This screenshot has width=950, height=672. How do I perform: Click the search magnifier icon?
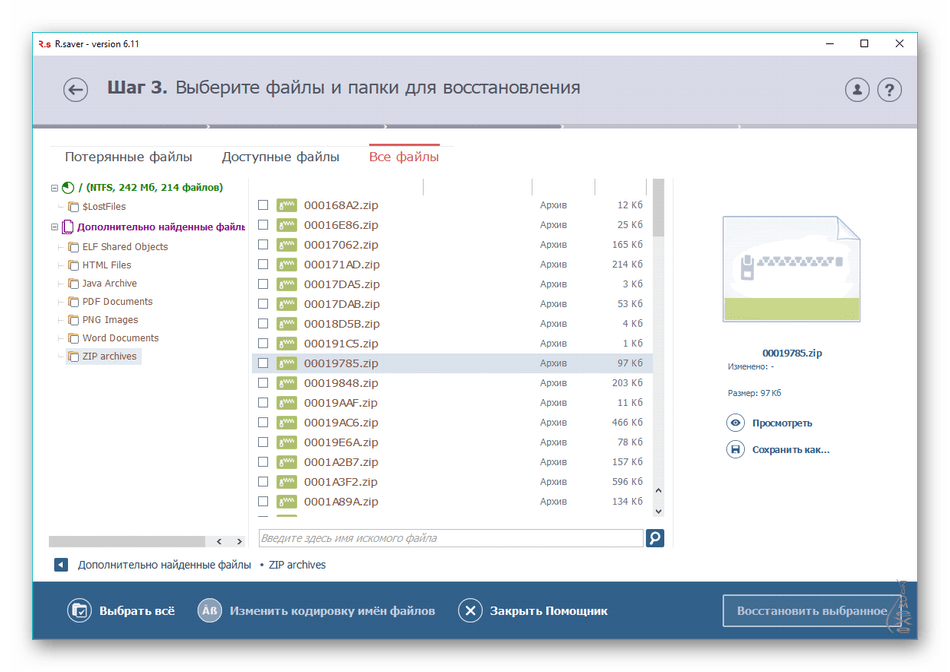click(655, 538)
